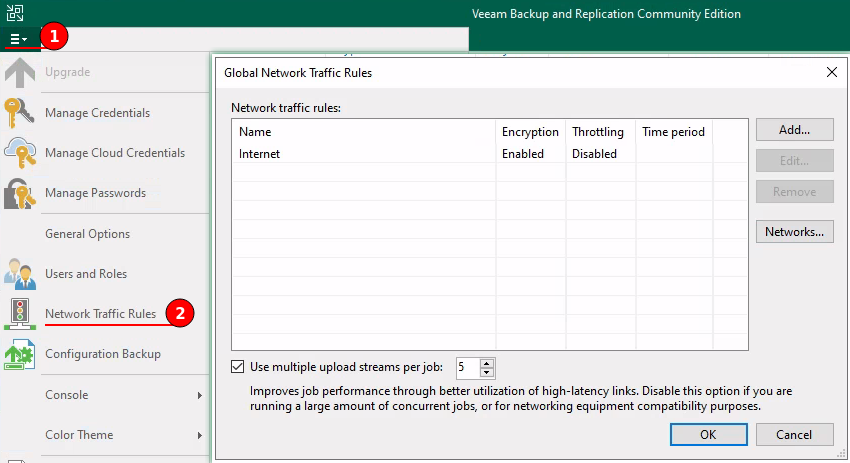Click the Veeam app icon in title bar
The image size is (850, 463).
tap(15, 12)
